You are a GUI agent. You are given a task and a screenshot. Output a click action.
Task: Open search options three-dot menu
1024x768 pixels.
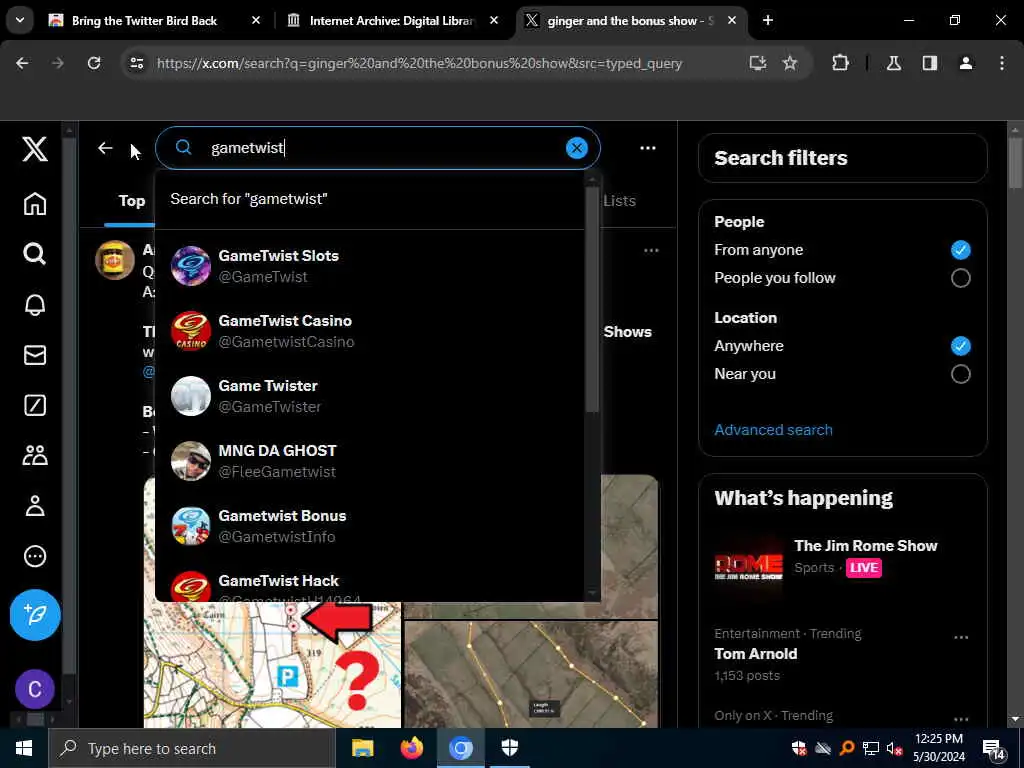(648, 148)
